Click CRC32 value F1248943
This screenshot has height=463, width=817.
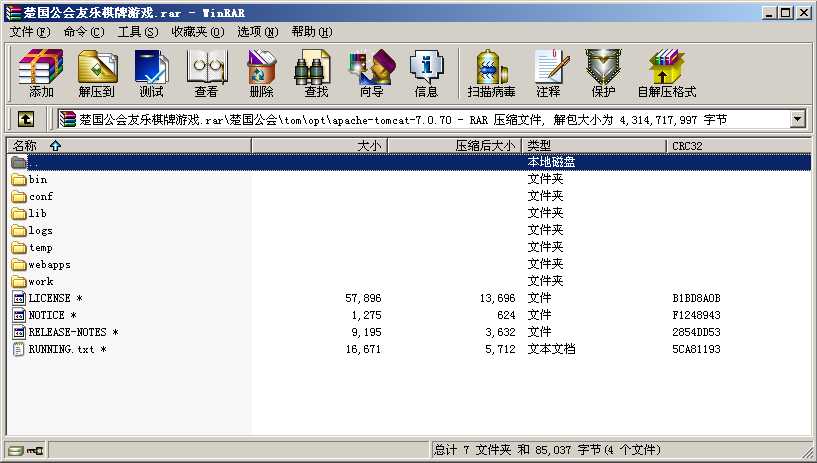pyautogui.click(x=696, y=316)
